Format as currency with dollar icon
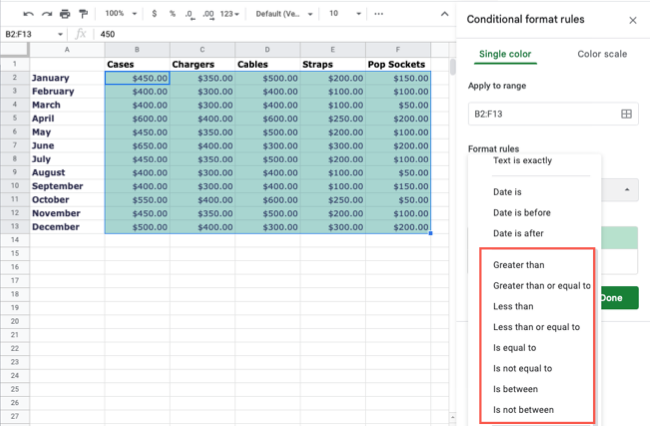Screen dimensions: 650x426 pyautogui.click(x=154, y=14)
